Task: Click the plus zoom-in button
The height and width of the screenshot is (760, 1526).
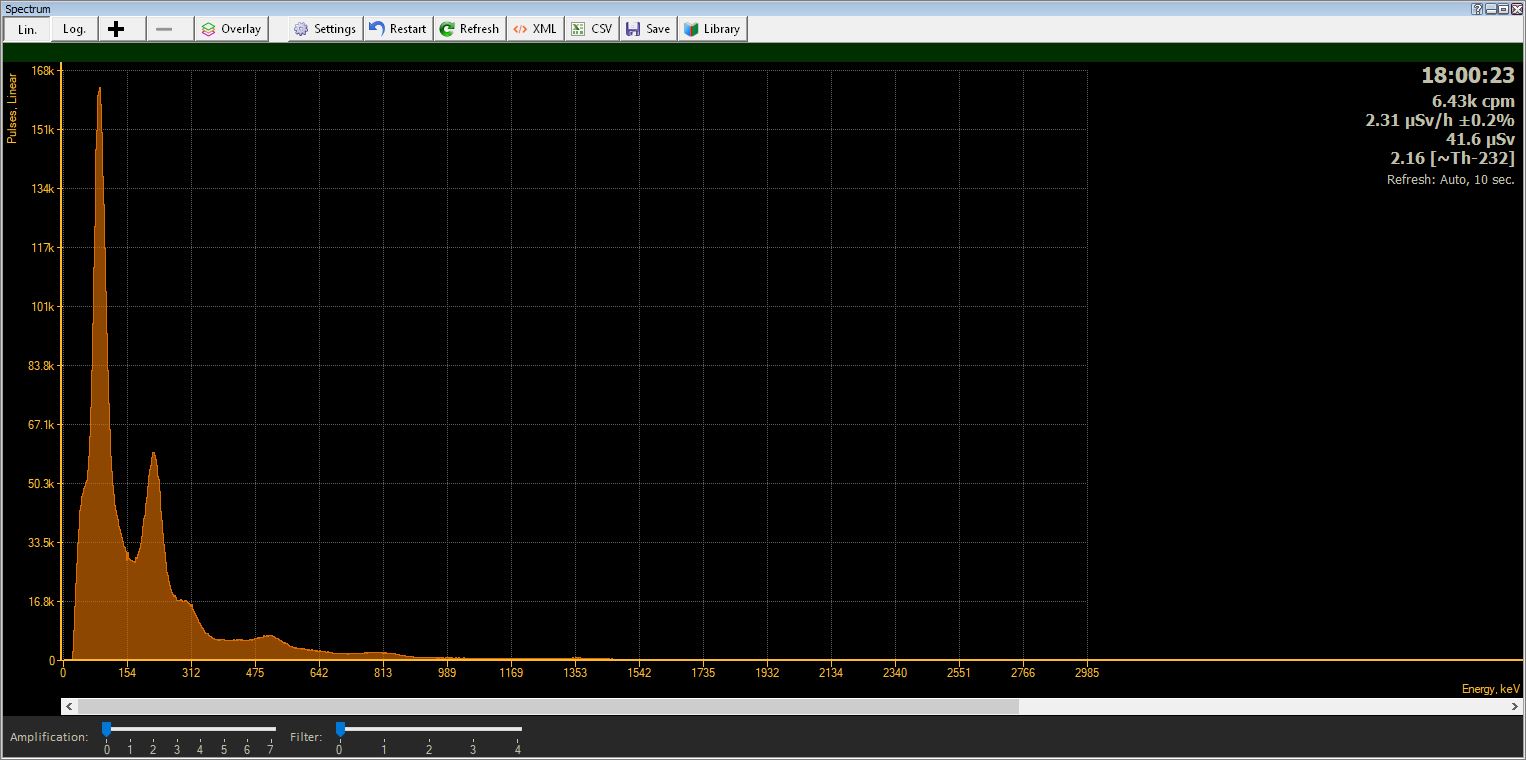Action: [116, 29]
